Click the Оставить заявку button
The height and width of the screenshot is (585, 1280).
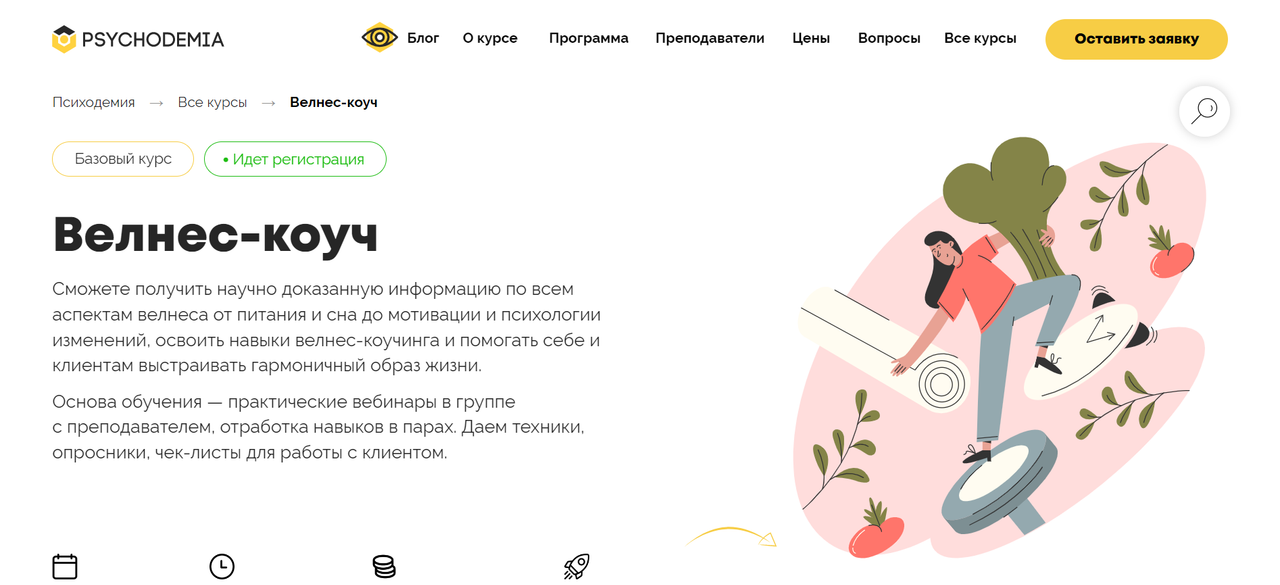1136,39
